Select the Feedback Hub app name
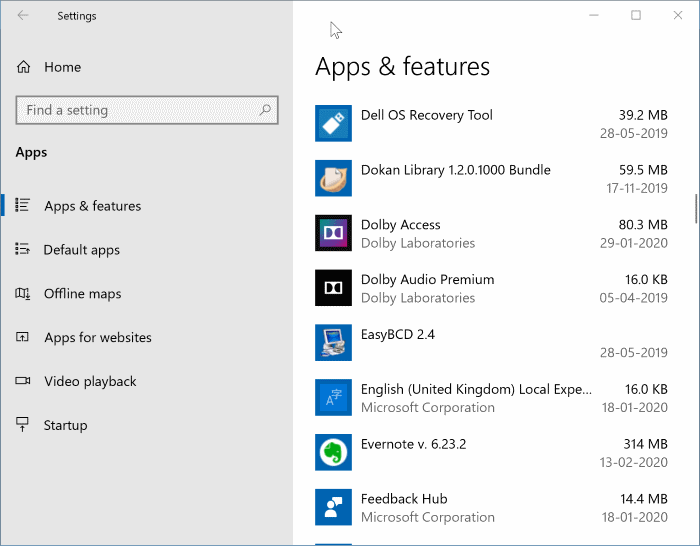The height and width of the screenshot is (546, 700). (404, 499)
